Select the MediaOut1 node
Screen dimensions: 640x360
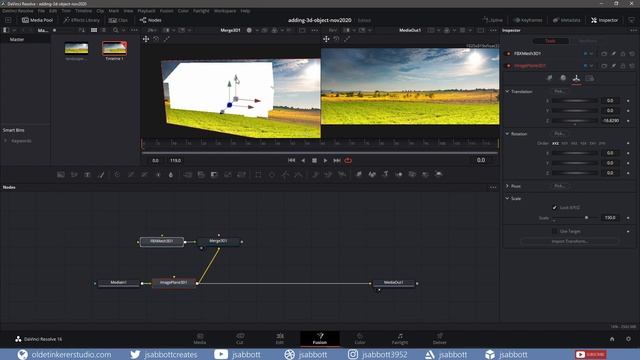coord(394,283)
